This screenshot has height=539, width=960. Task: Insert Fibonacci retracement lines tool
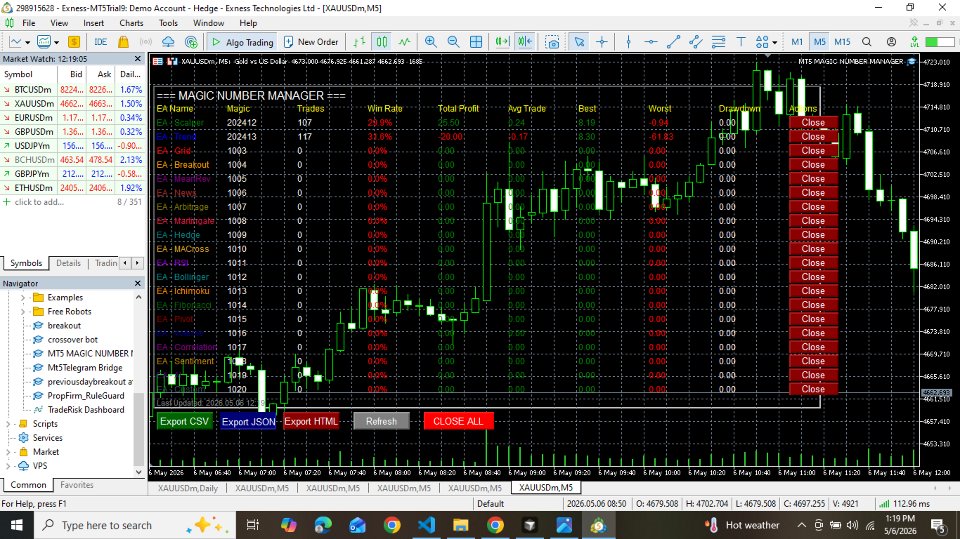[x=718, y=42]
